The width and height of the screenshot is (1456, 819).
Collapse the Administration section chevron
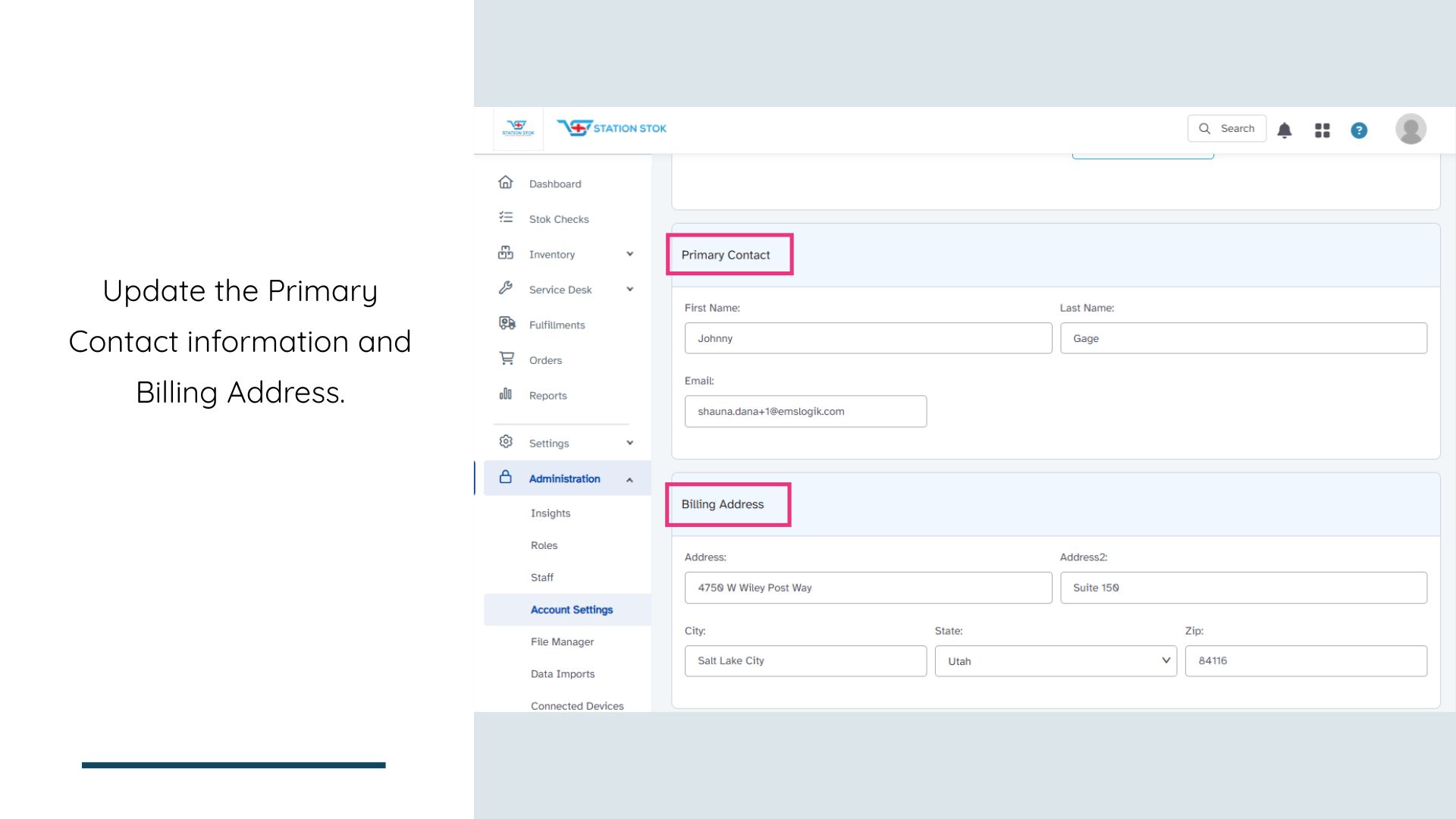tap(629, 479)
